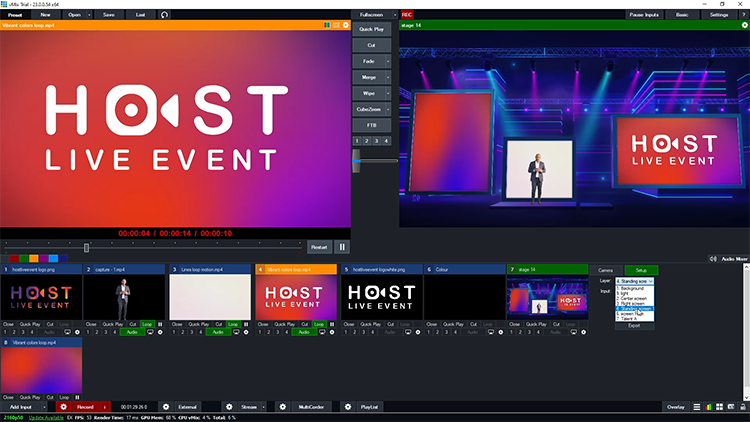Click gear icon on capture input 2
The height and width of the screenshot is (422, 750).
(160, 332)
